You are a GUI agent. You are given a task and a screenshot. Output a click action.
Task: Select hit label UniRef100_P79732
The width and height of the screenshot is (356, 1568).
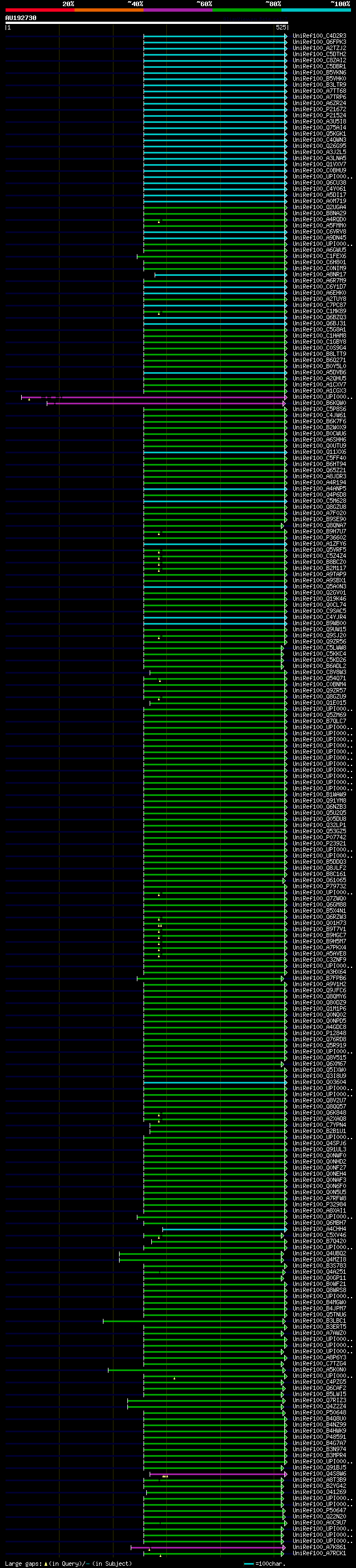[319, 887]
